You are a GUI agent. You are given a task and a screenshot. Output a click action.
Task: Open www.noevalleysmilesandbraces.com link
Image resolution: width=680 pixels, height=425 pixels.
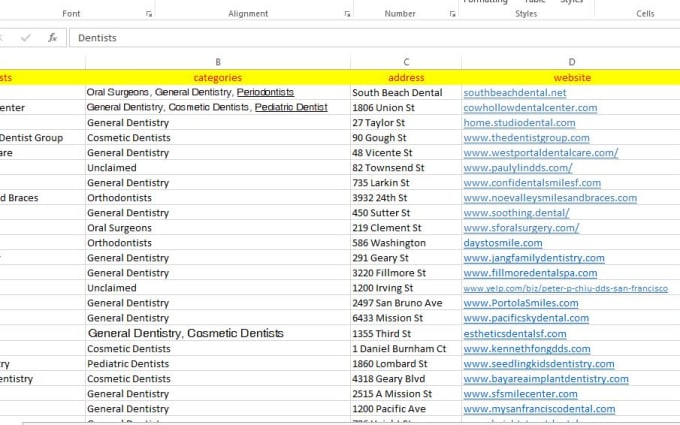550,198
